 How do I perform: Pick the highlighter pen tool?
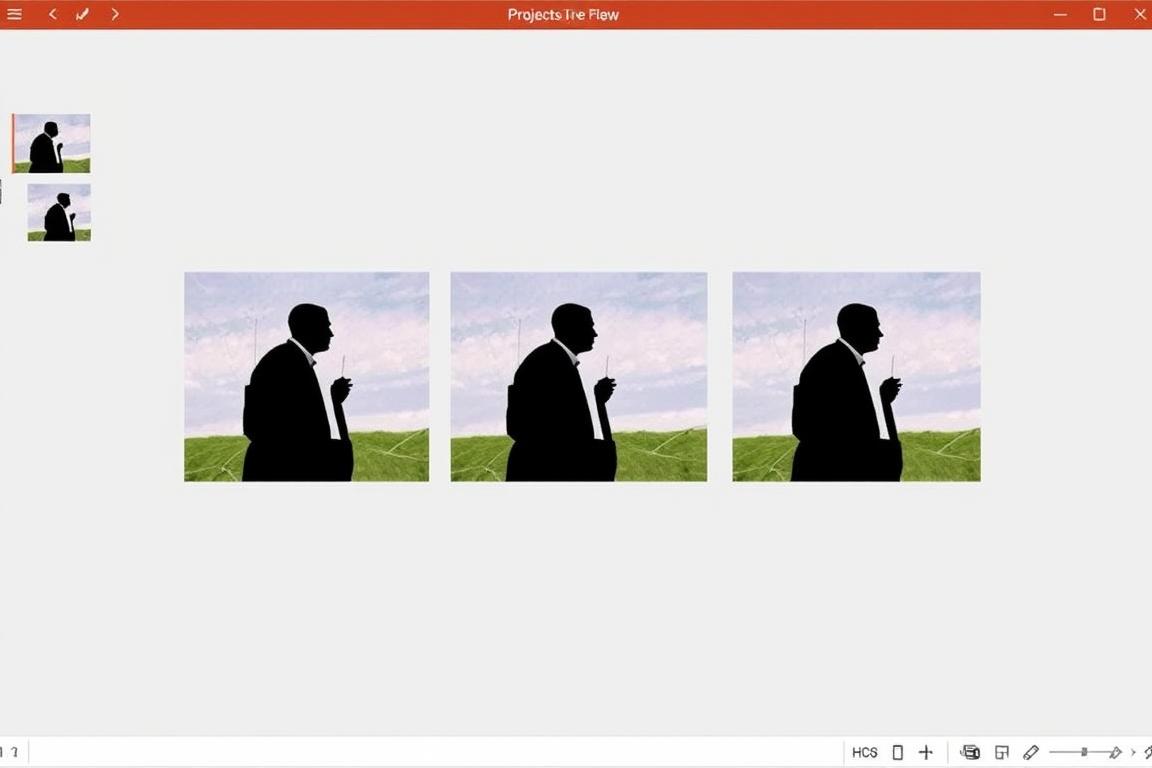1031,751
